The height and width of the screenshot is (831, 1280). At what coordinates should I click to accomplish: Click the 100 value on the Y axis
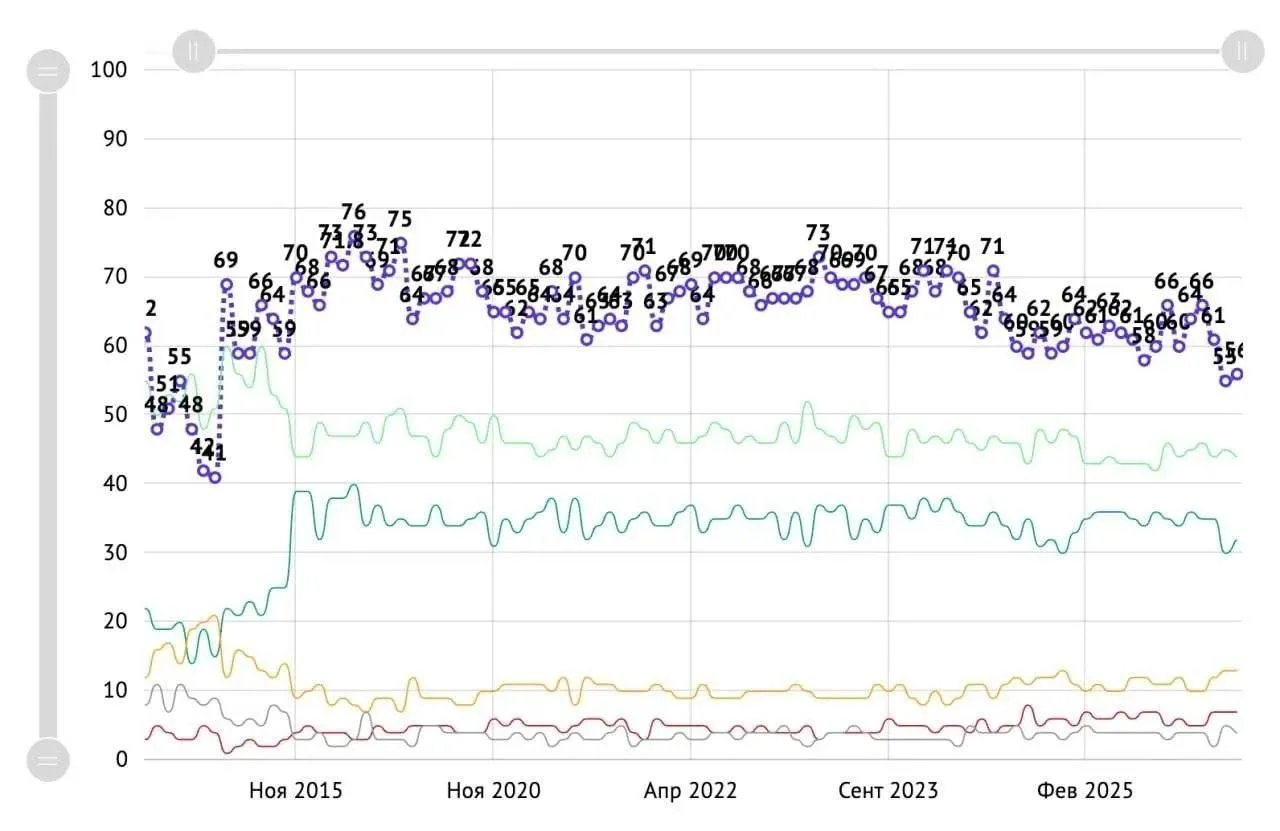click(109, 69)
